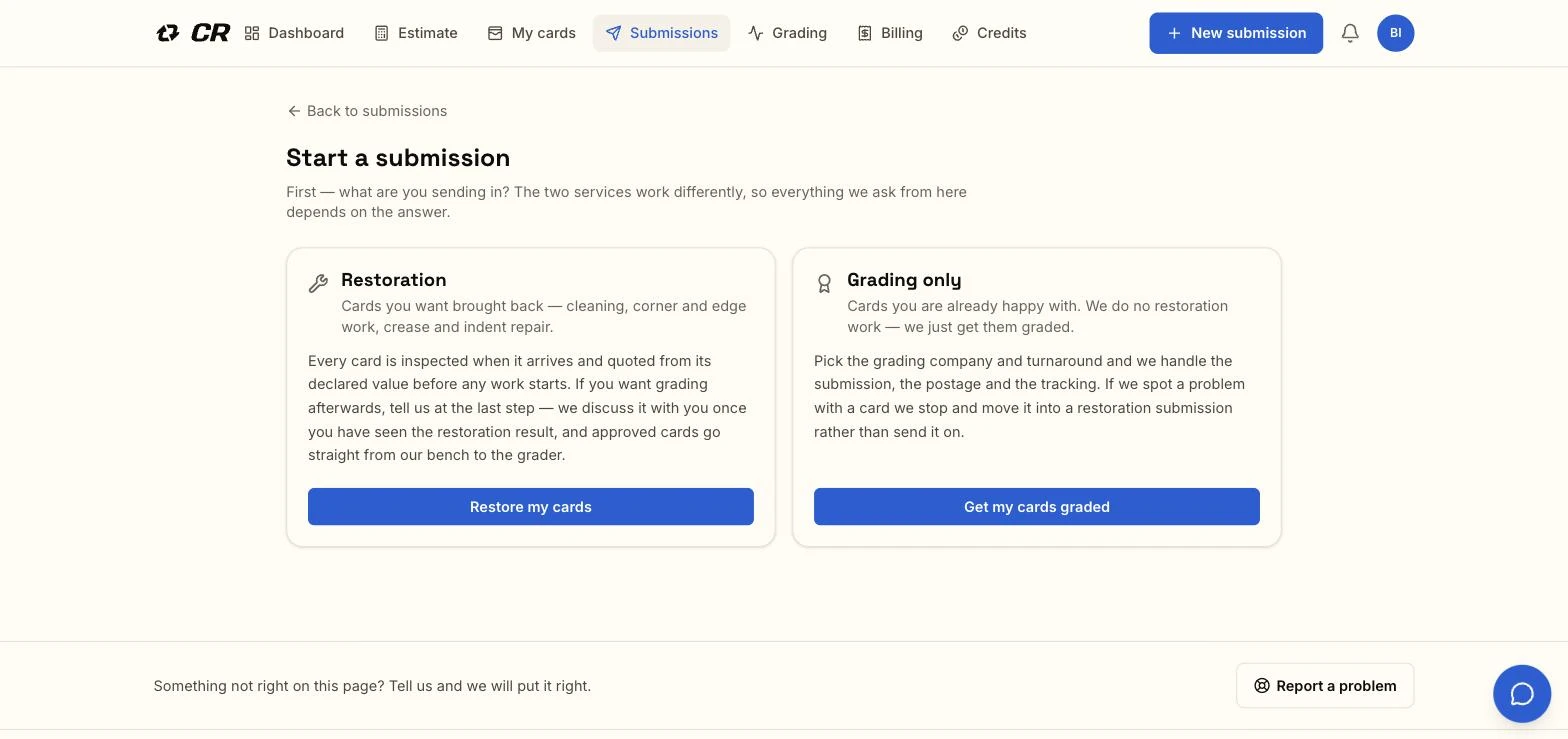Viewport: 1568px width, 739px height.
Task: Open the Grading tab
Action: [788, 33]
